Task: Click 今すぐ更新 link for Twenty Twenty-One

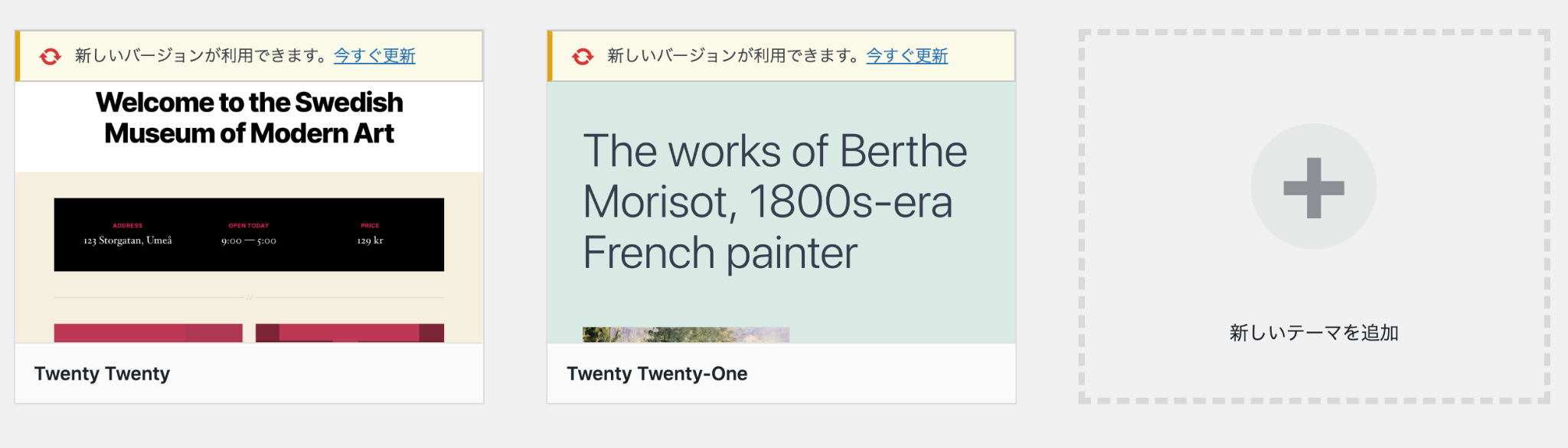Action: (x=906, y=56)
